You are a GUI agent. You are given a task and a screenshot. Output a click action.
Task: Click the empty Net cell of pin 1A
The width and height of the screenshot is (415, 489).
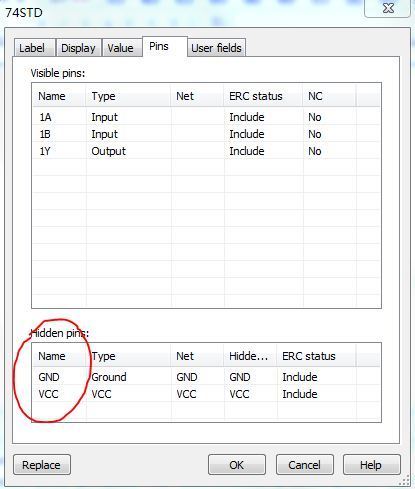click(197, 117)
